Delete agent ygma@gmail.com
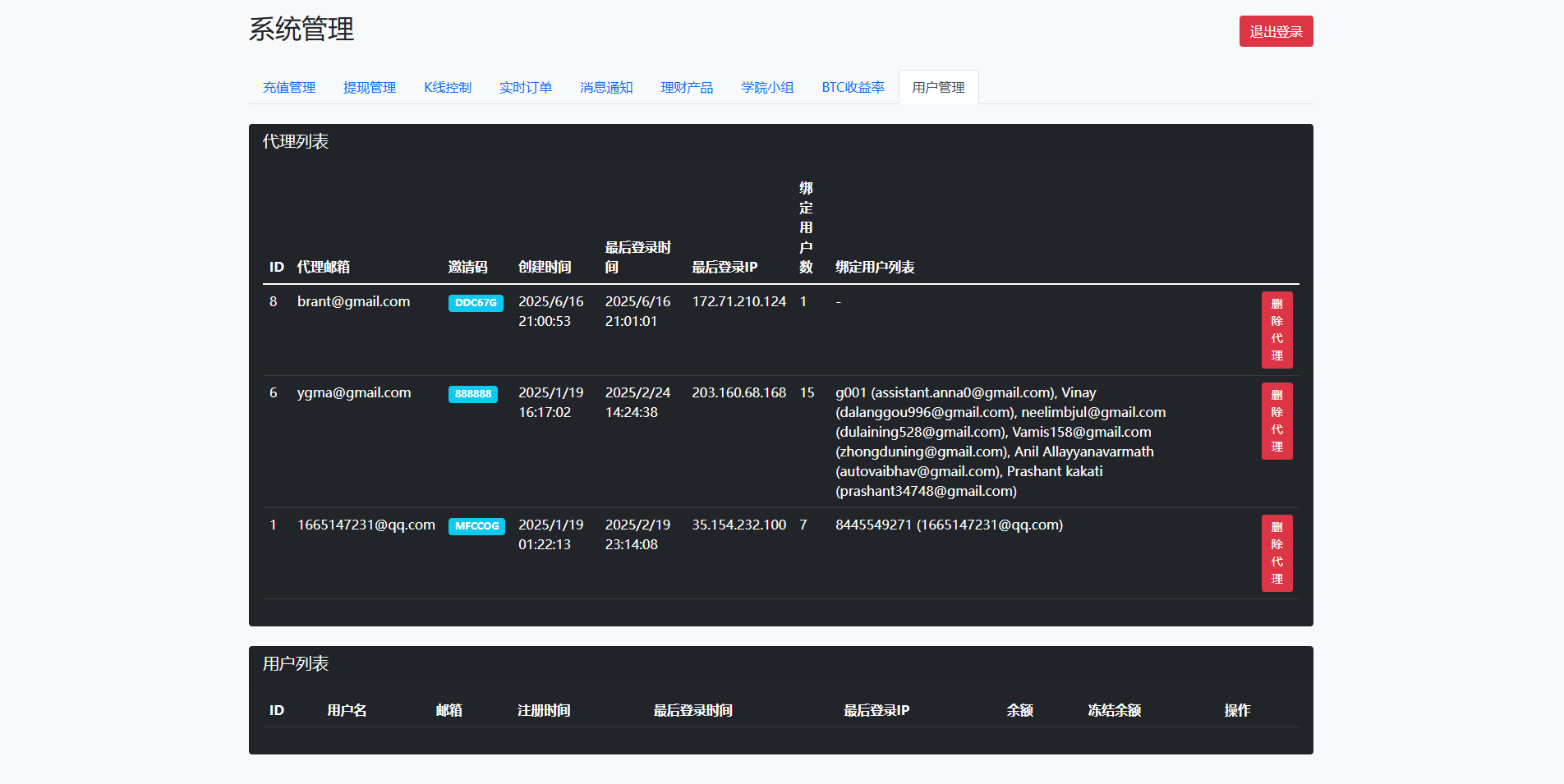1564x784 pixels. pyautogui.click(x=1276, y=421)
